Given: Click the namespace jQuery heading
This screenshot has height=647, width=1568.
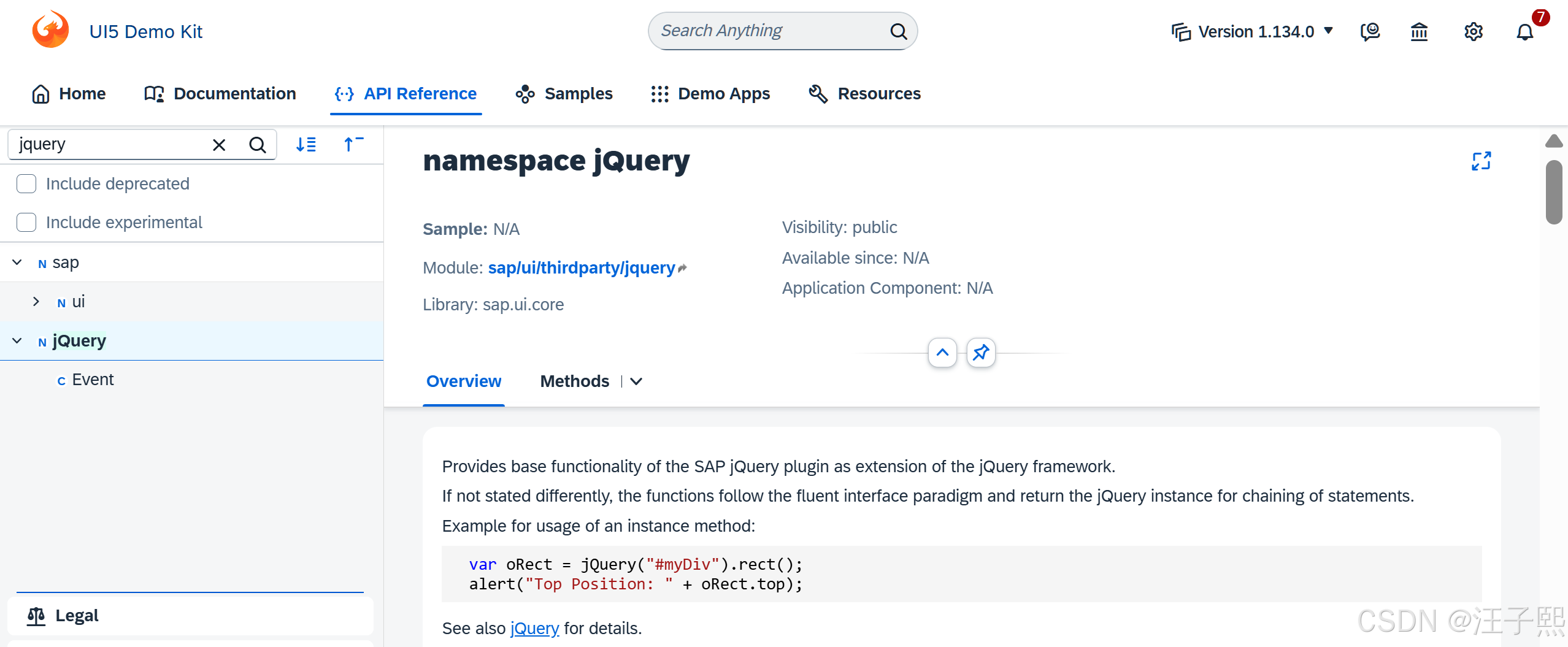Looking at the screenshot, I should pyautogui.click(x=556, y=161).
